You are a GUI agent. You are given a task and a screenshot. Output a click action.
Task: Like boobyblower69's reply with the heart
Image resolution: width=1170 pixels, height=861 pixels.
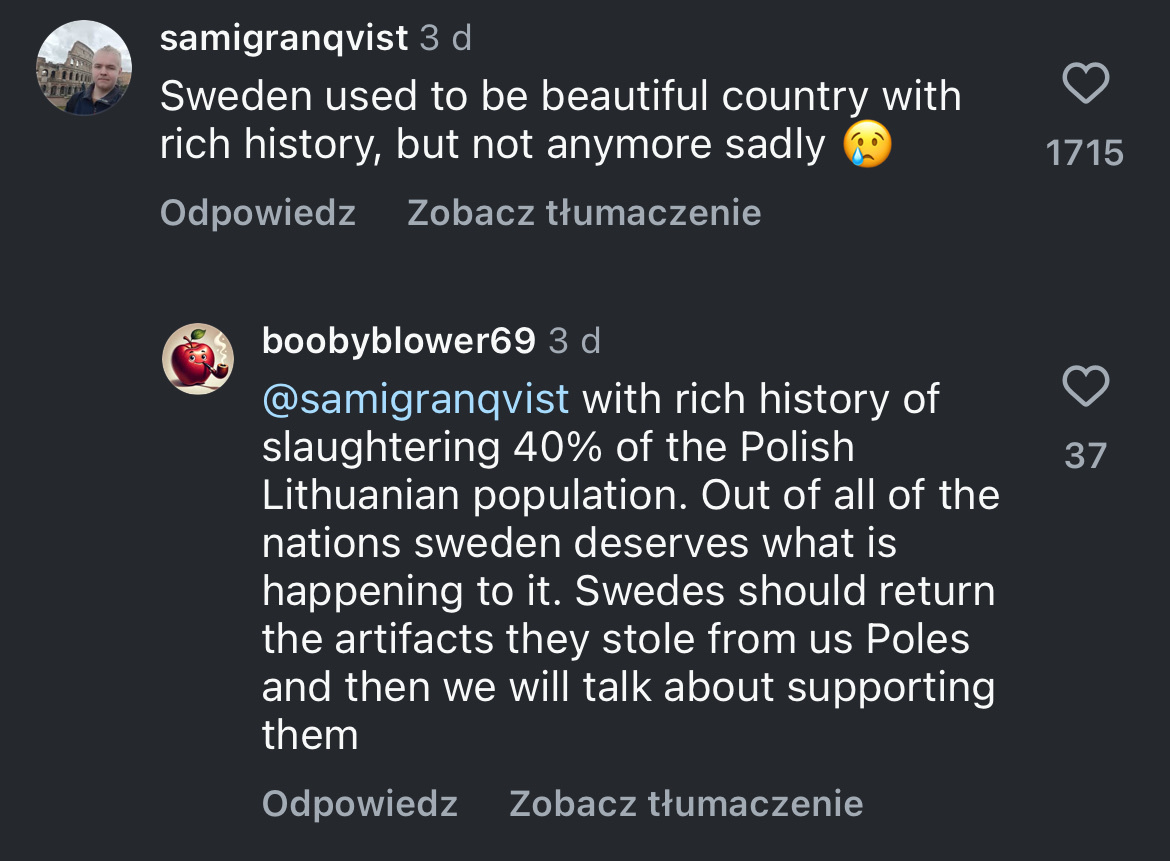coord(1085,387)
